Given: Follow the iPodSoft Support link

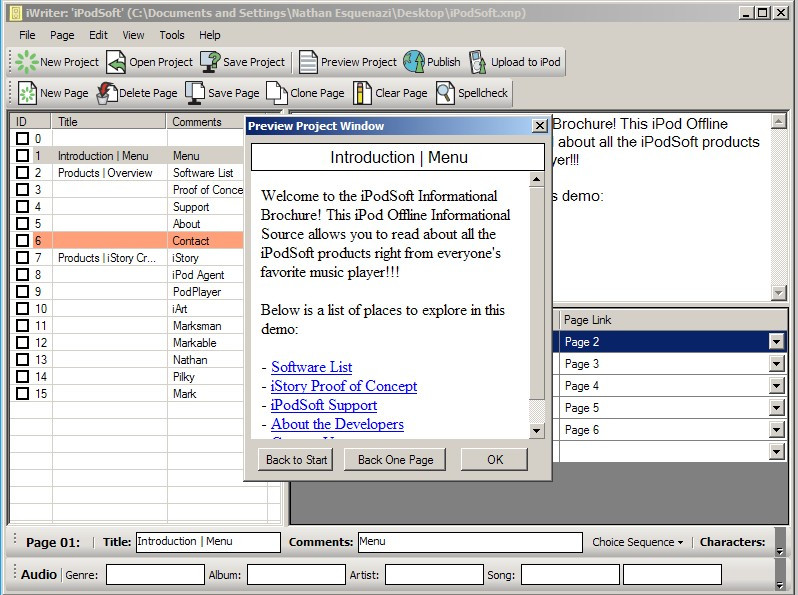Looking at the screenshot, I should click(324, 405).
